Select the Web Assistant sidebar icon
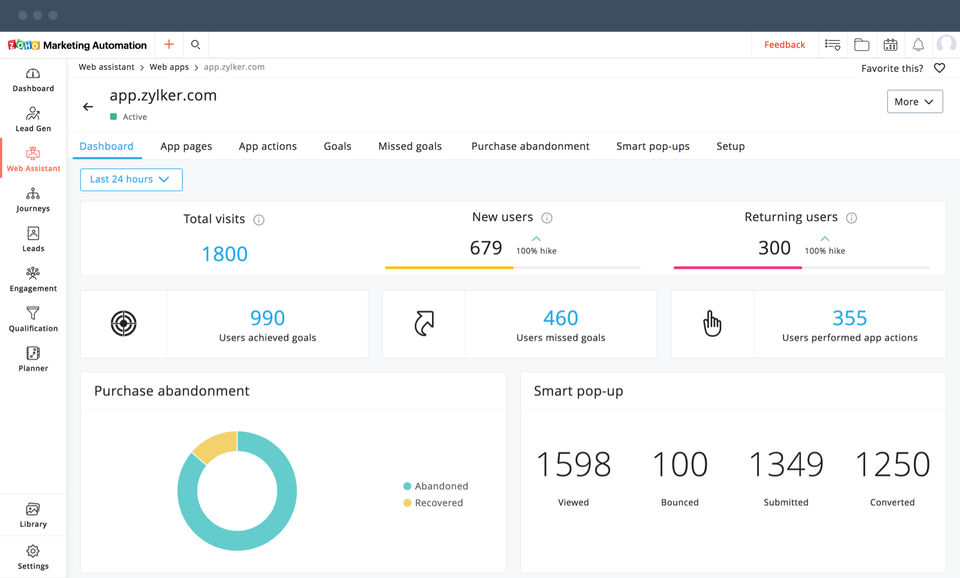 (33, 153)
